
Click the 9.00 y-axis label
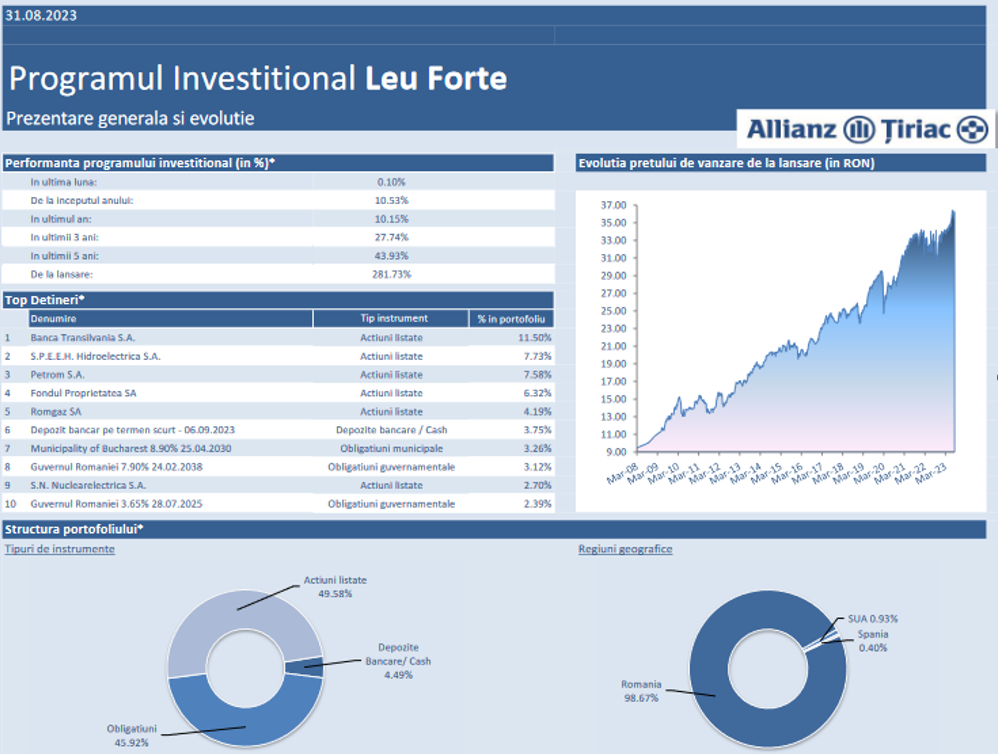coord(616,452)
